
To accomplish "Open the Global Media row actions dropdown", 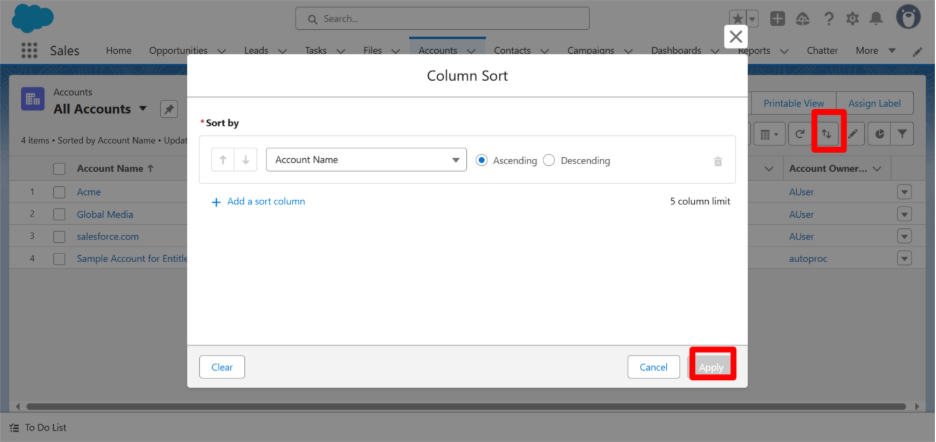I will (x=904, y=214).
